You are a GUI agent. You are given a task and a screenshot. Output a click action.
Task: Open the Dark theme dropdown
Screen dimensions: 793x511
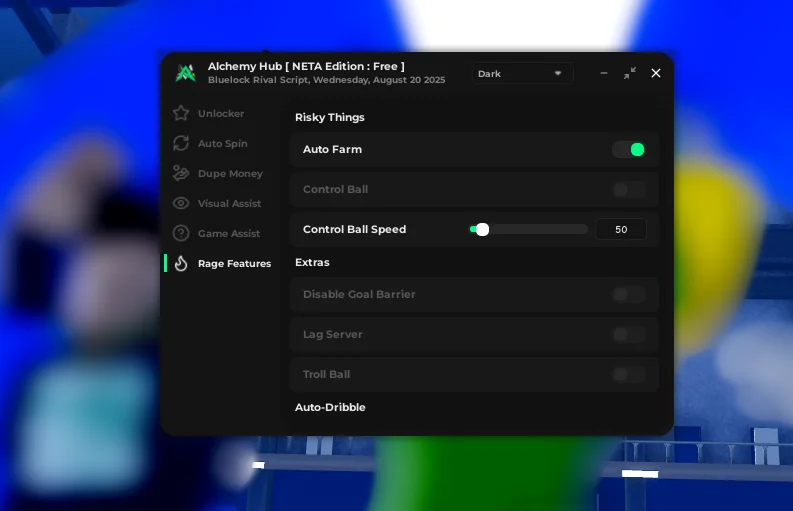[521, 74]
